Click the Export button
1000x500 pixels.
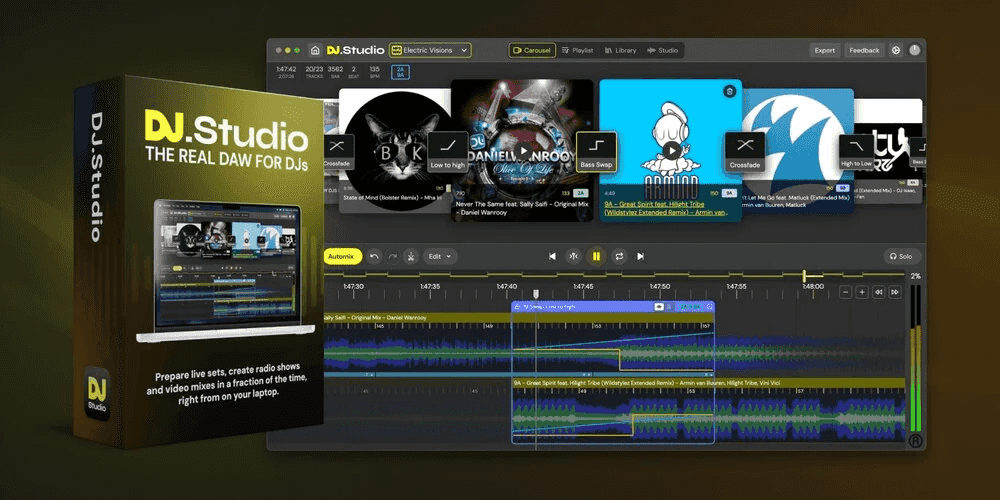(824, 50)
